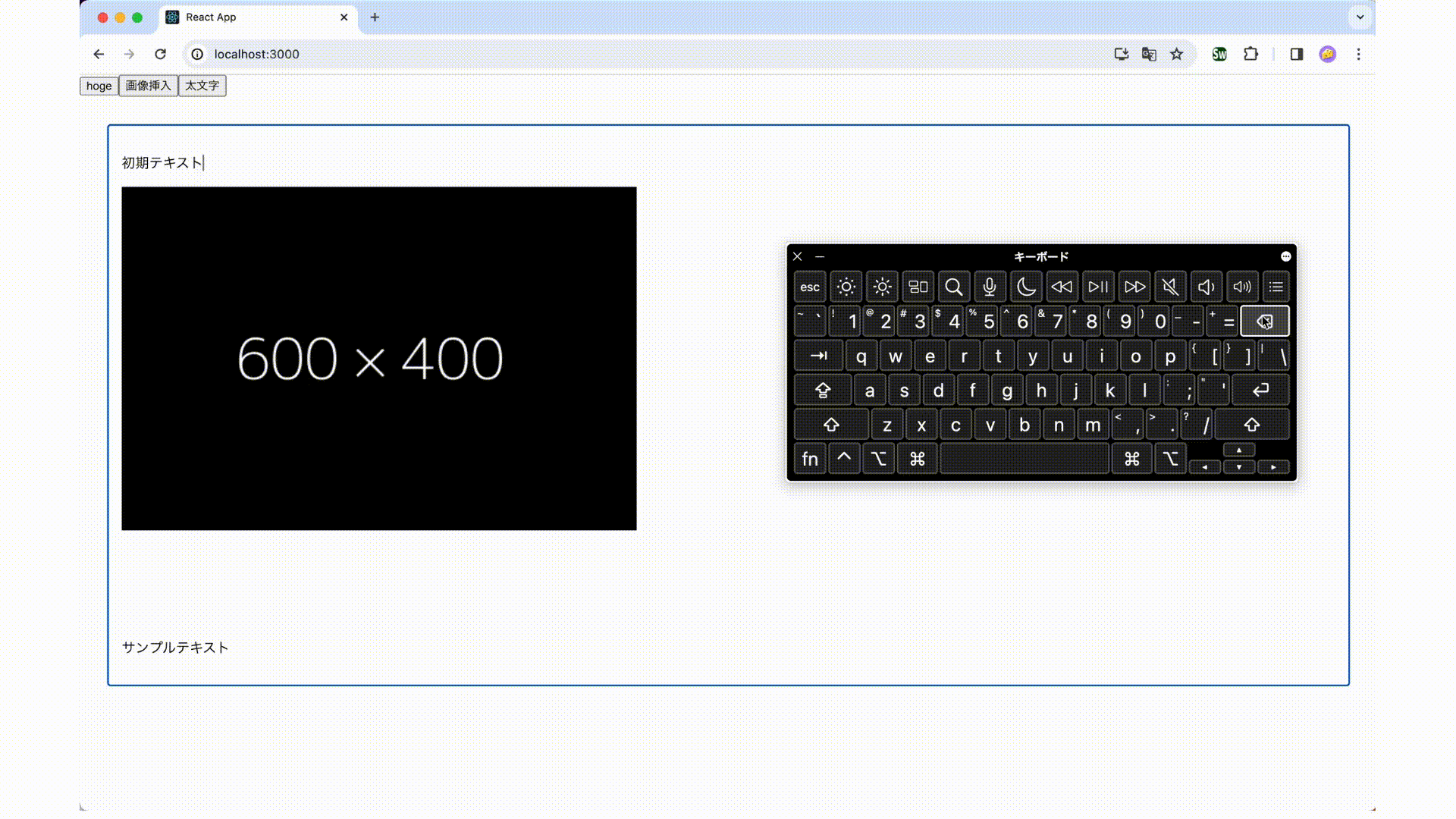Click the fn key
Viewport: 1456px width, 819px height.
tap(810, 459)
